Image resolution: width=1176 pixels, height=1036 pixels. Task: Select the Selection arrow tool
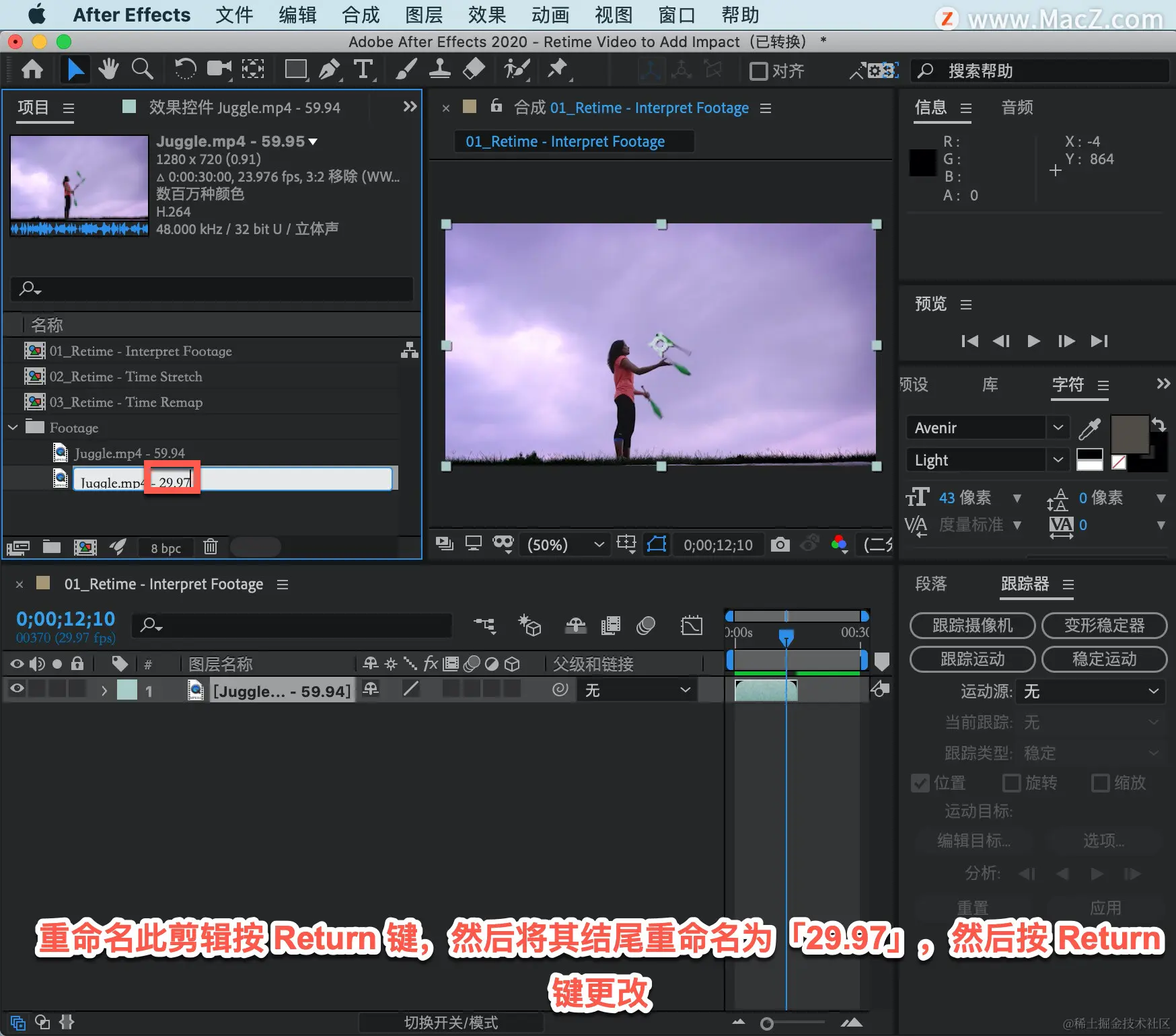click(x=75, y=69)
